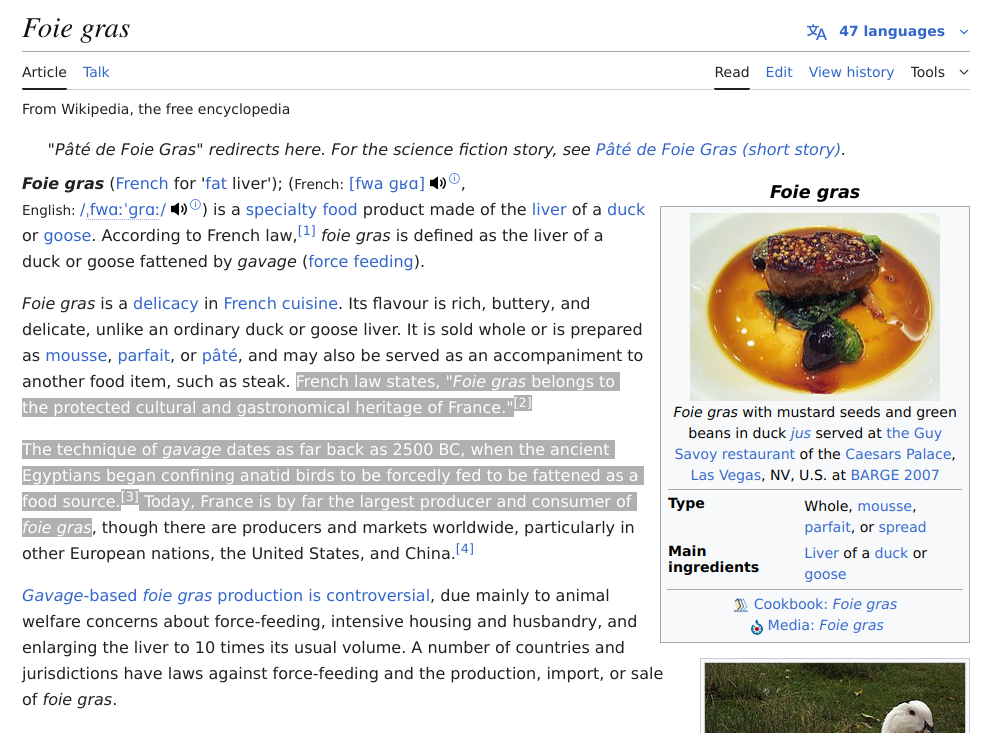
Task: Expand the 47 languages dropdown chevron
Action: tap(964, 32)
